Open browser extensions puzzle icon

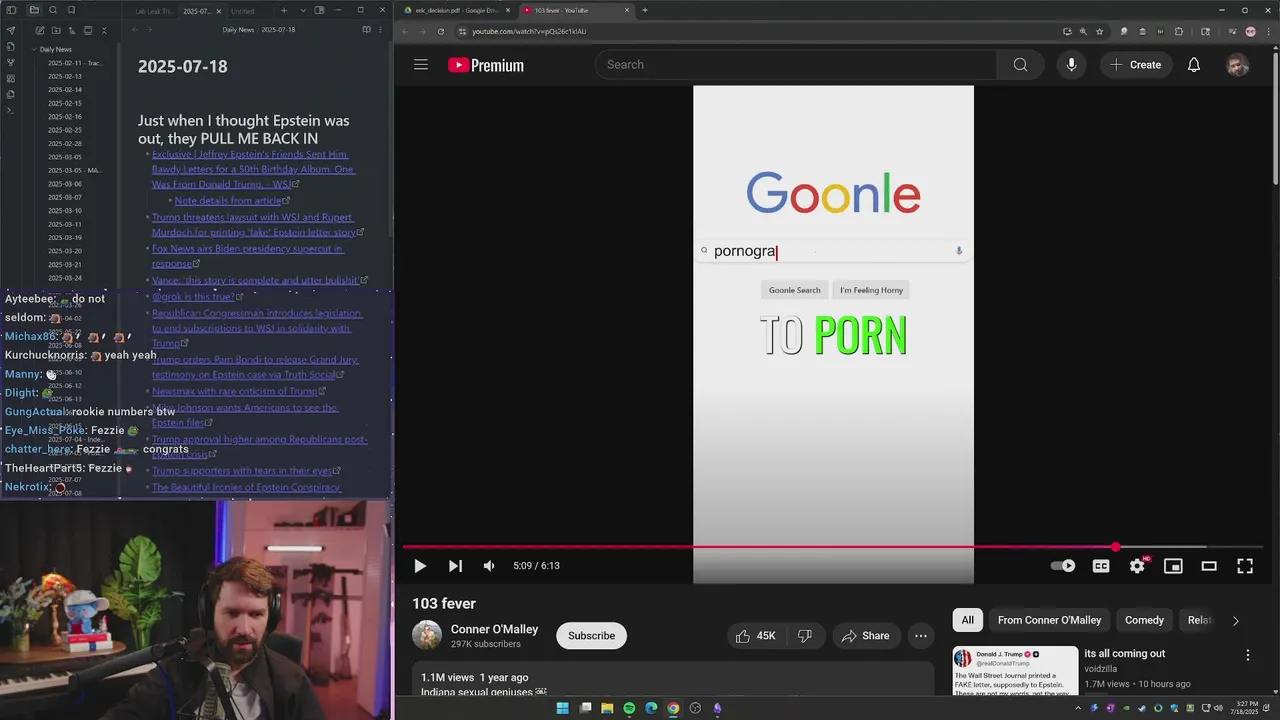click(1178, 31)
